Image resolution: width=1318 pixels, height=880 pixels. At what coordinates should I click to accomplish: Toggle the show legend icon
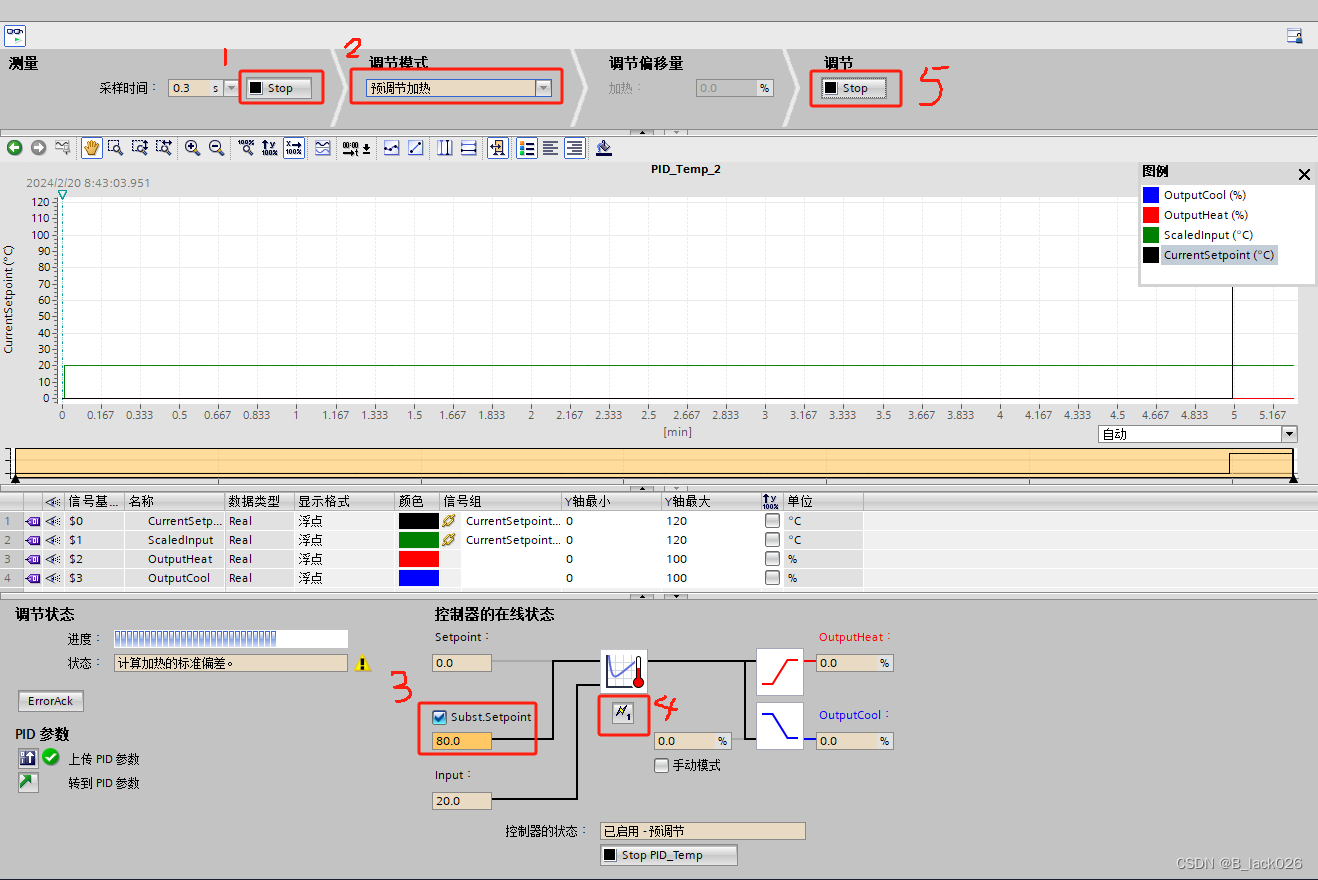coord(527,148)
